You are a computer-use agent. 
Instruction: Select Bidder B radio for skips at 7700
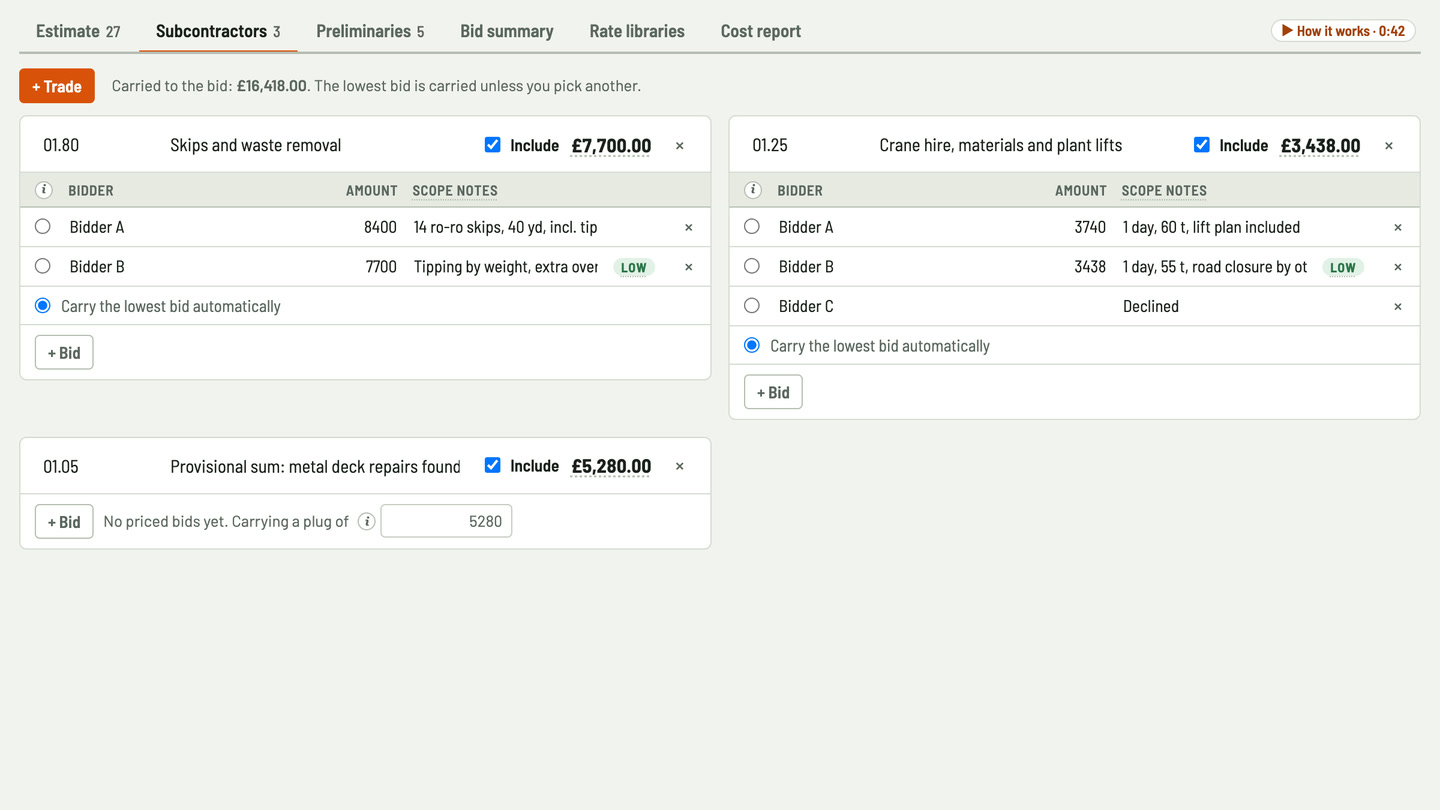(43, 266)
